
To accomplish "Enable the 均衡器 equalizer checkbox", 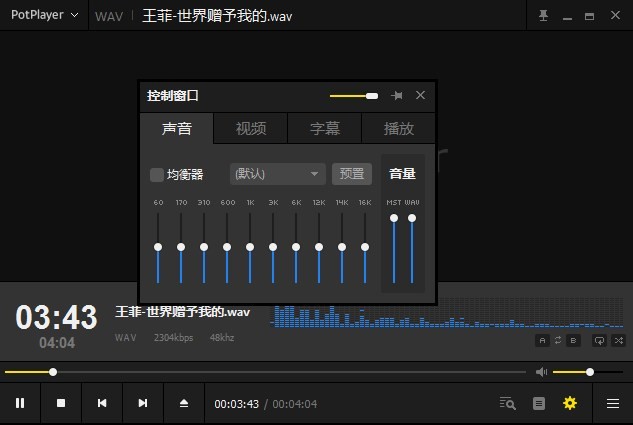I will click(157, 175).
